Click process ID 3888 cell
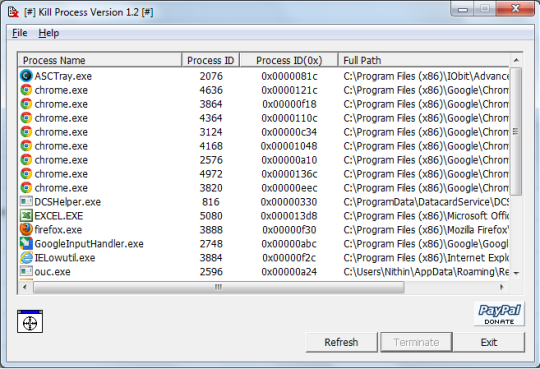The height and width of the screenshot is (369, 540). [211, 230]
